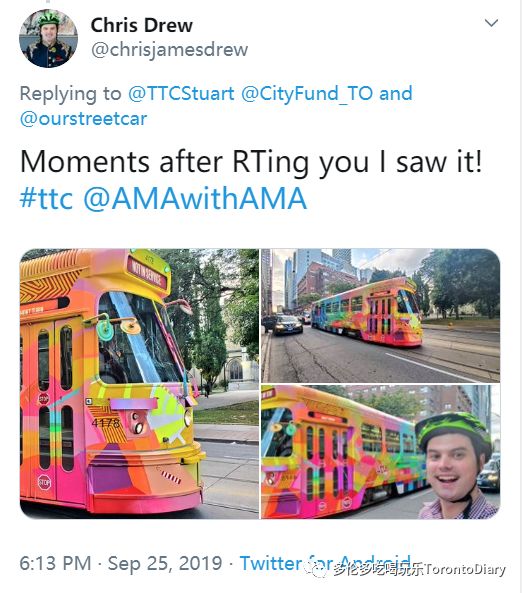Image resolution: width=522 pixels, height=593 pixels.
Task: Click the 6:13 PM Sep 25, 2019 timestamp
Action: (x=120, y=563)
